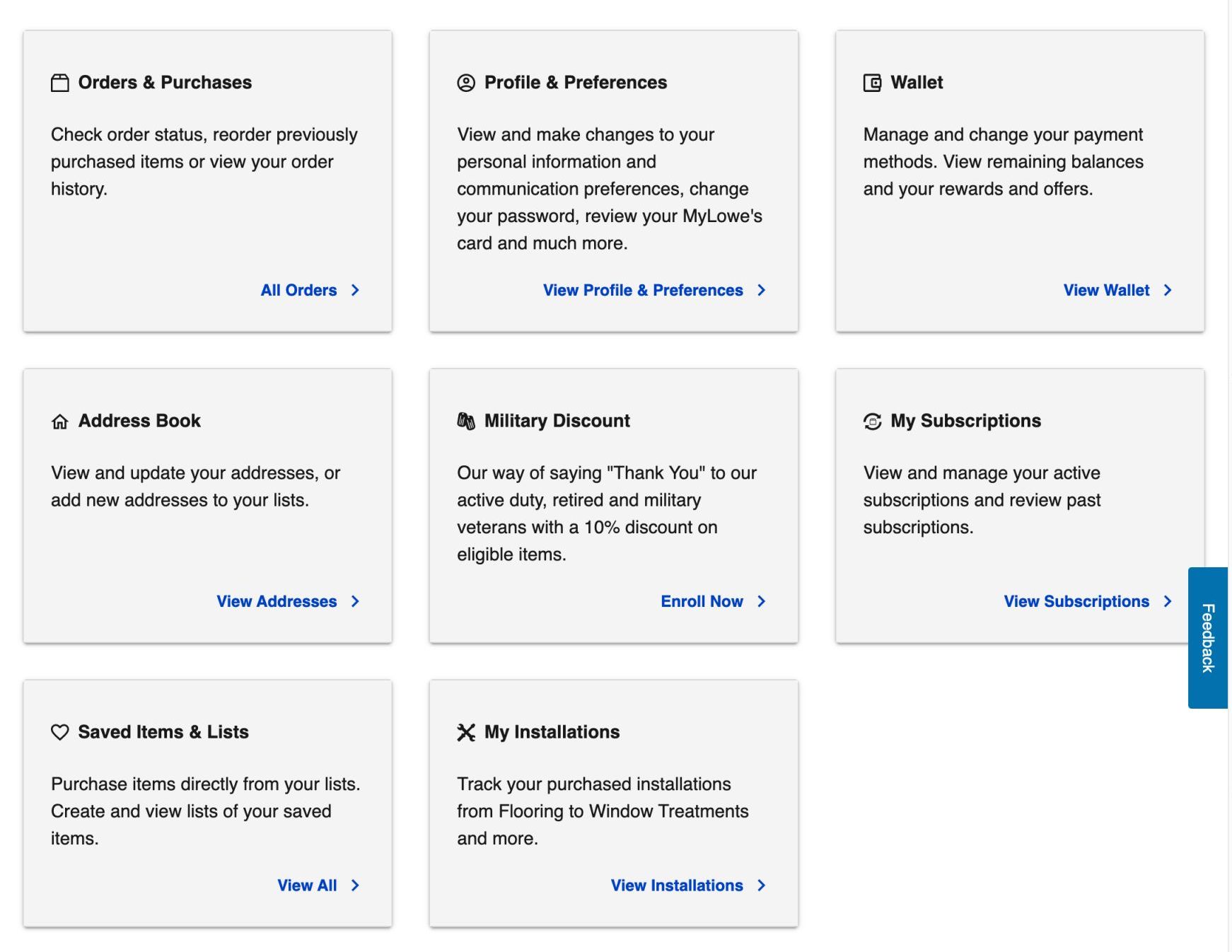
Task: Click the chevron beside View Wallet
Action: (x=1168, y=290)
